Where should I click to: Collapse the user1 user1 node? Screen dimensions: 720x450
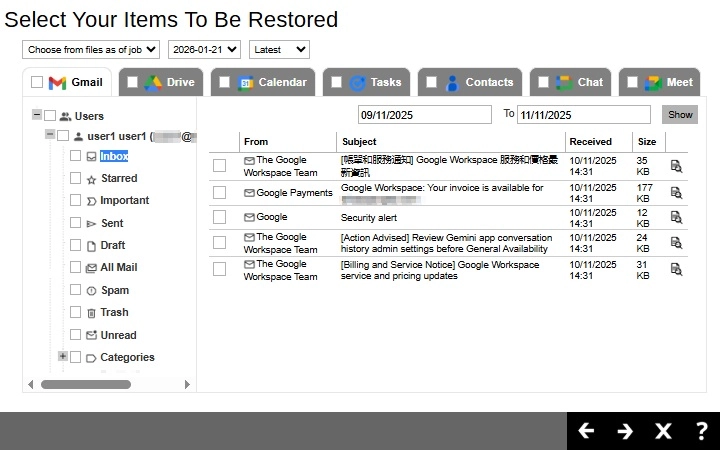pos(50,134)
